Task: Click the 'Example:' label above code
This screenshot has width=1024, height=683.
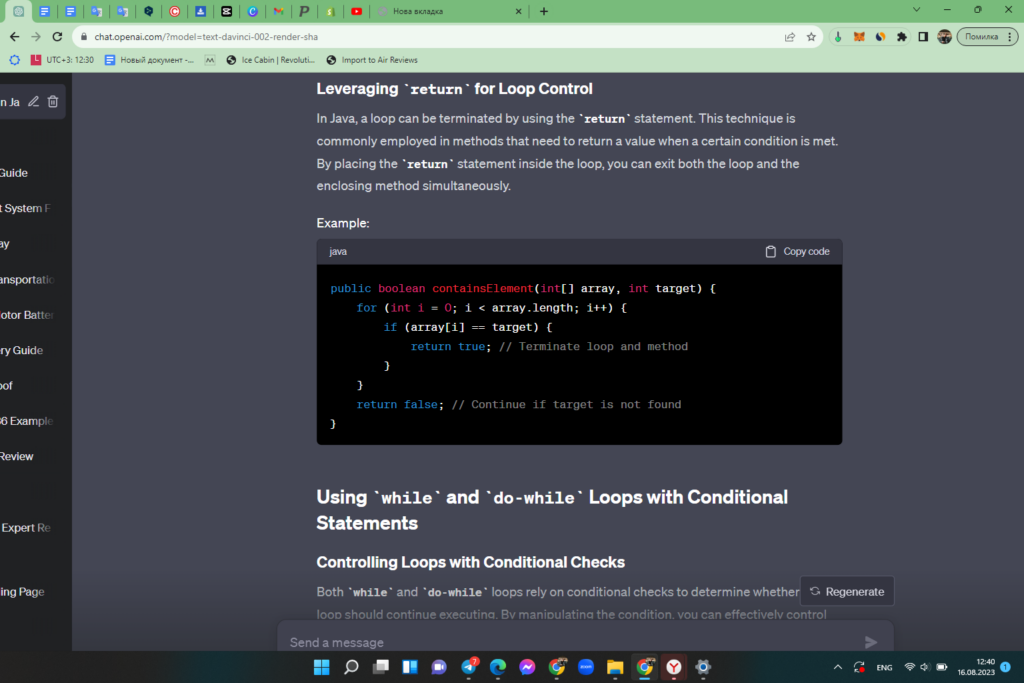Action: pyautogui.click(x=343, y=223)
